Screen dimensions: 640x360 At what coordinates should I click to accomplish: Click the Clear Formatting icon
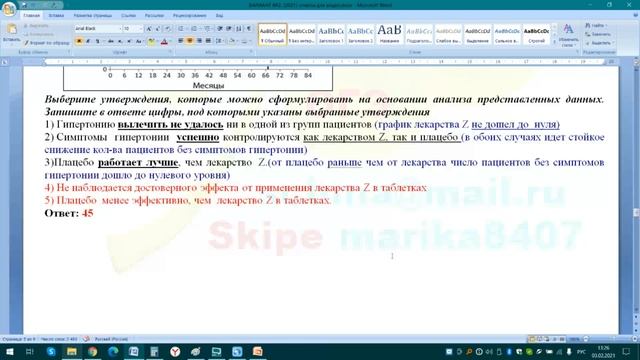pos(168,29)
